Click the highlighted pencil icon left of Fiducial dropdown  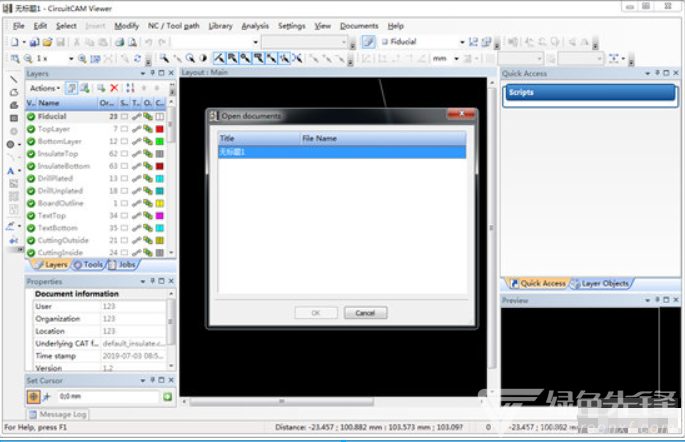tap(368, 42)
